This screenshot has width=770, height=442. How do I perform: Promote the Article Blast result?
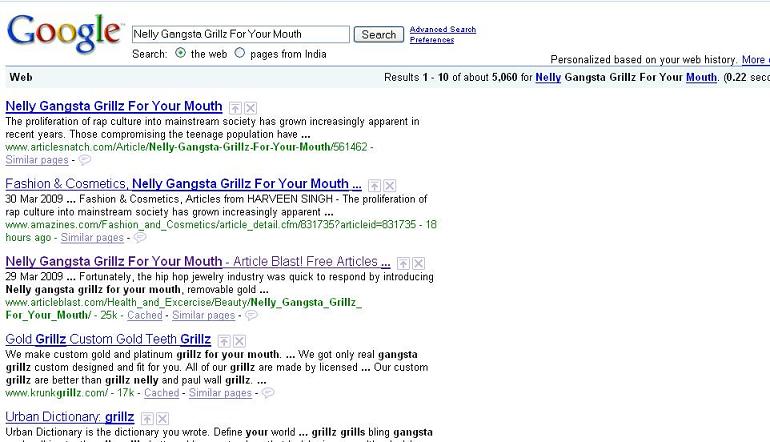click(403, 263)
